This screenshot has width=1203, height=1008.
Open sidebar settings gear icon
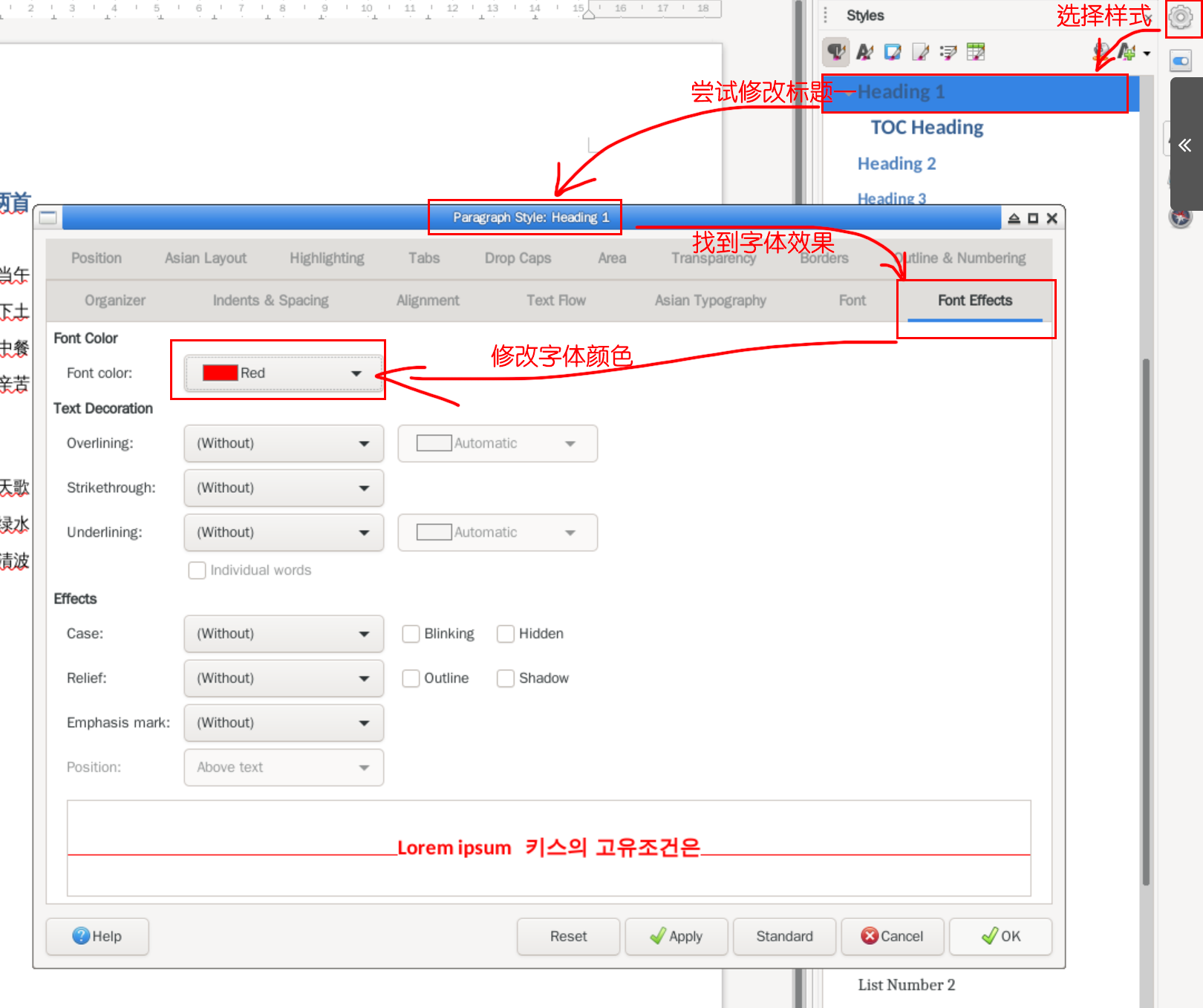(x=1181, y=17)
